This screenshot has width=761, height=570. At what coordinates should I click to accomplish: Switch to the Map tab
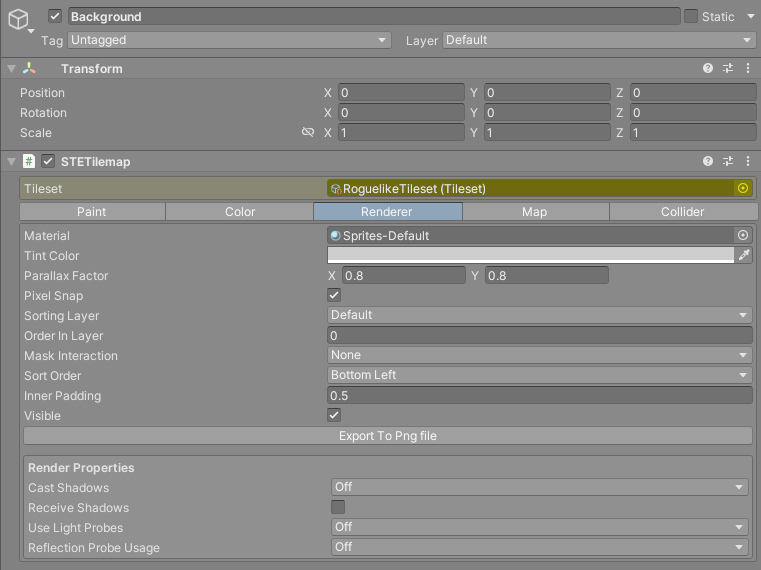click(x=535, y=212)
